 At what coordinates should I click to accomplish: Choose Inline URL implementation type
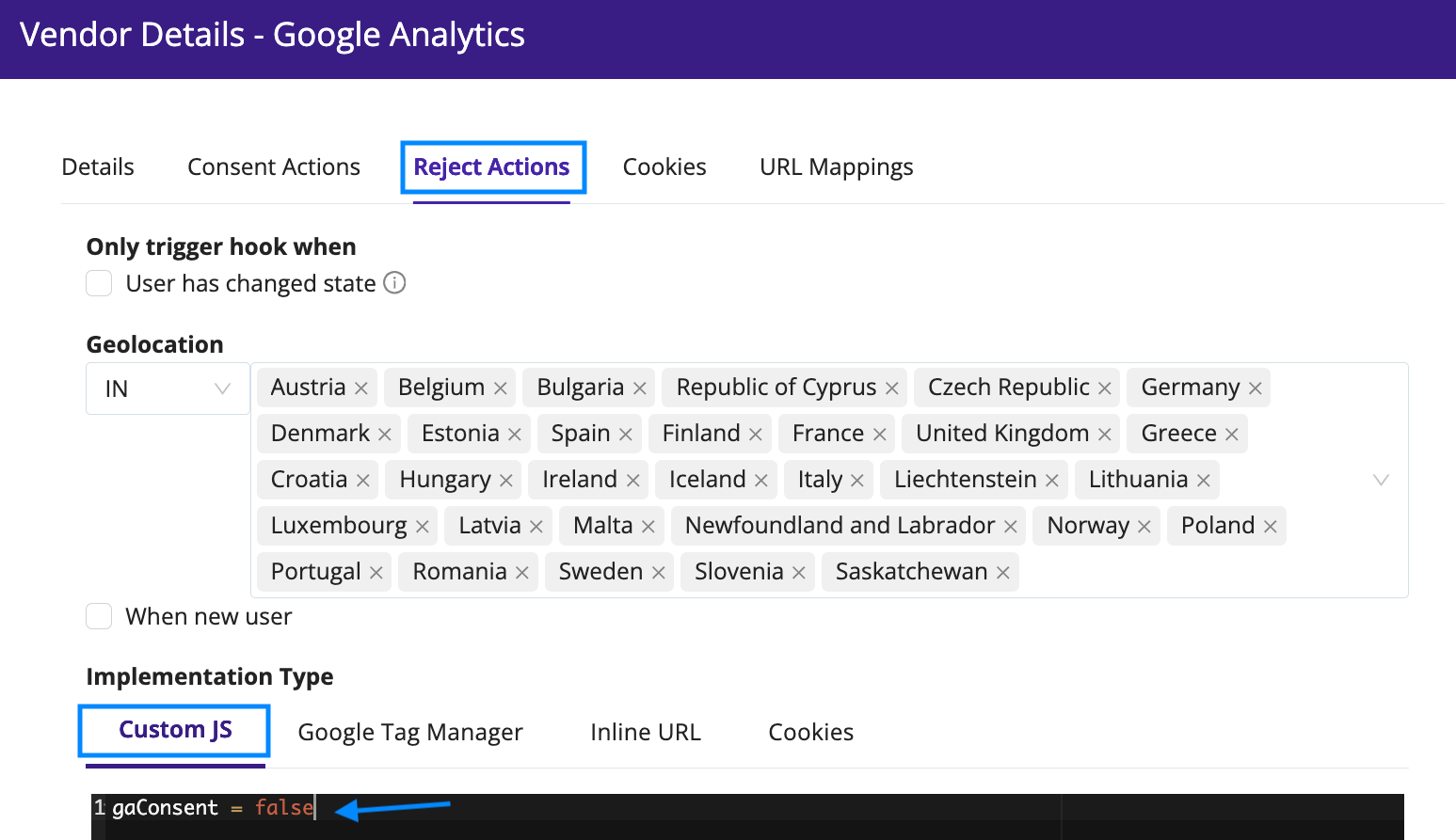tap(646, 732)
